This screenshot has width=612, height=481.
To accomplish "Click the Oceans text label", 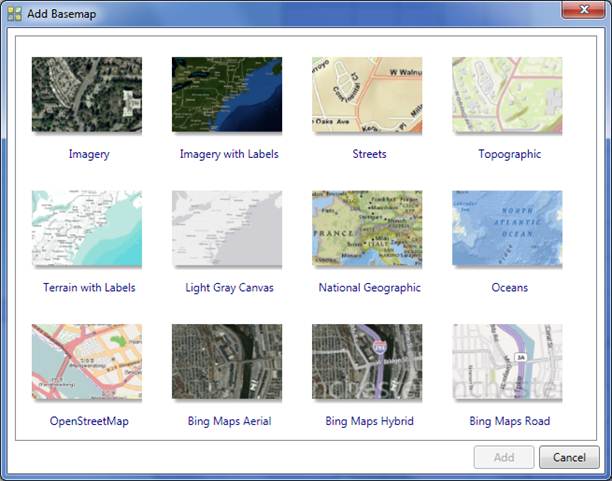I will coord(510,288).
